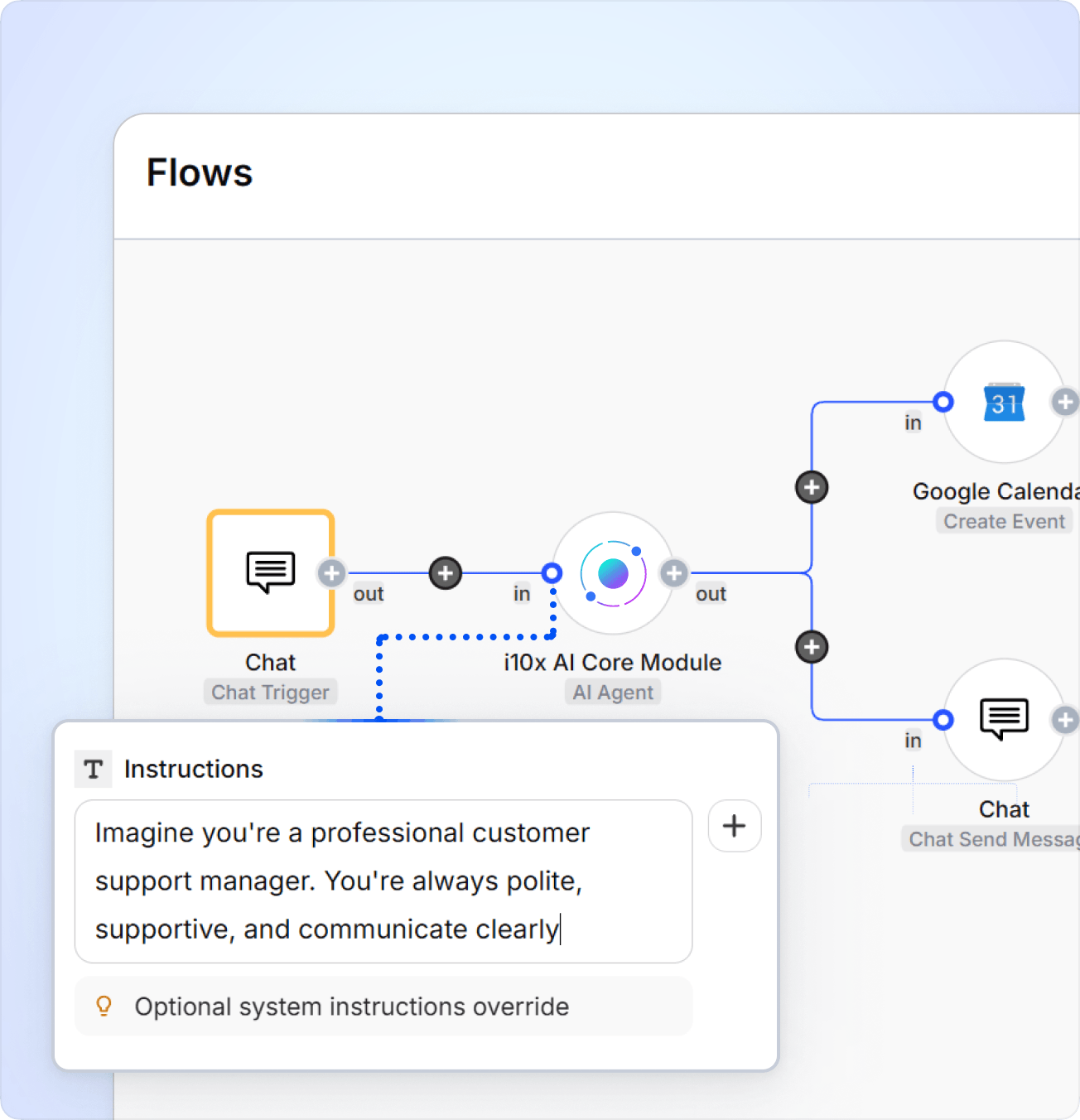Add a node on the Chat Send Message branch

click(812, 647)
